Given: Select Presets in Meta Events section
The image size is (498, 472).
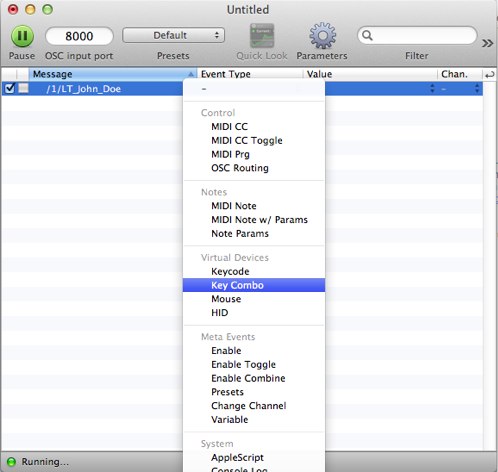Looking at the screenshot, I should pyautogui.click(x=254, y=392).
